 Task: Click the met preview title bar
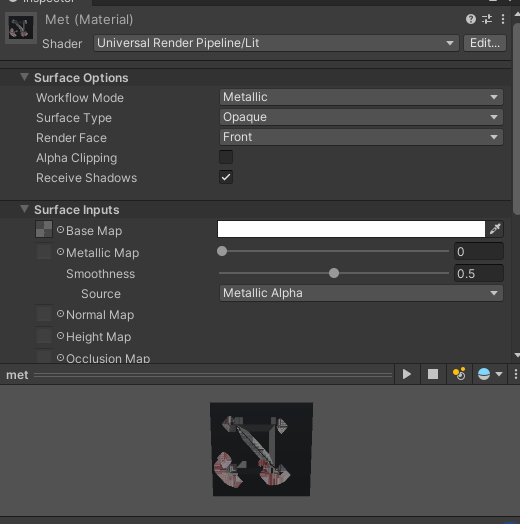[197, 375]
